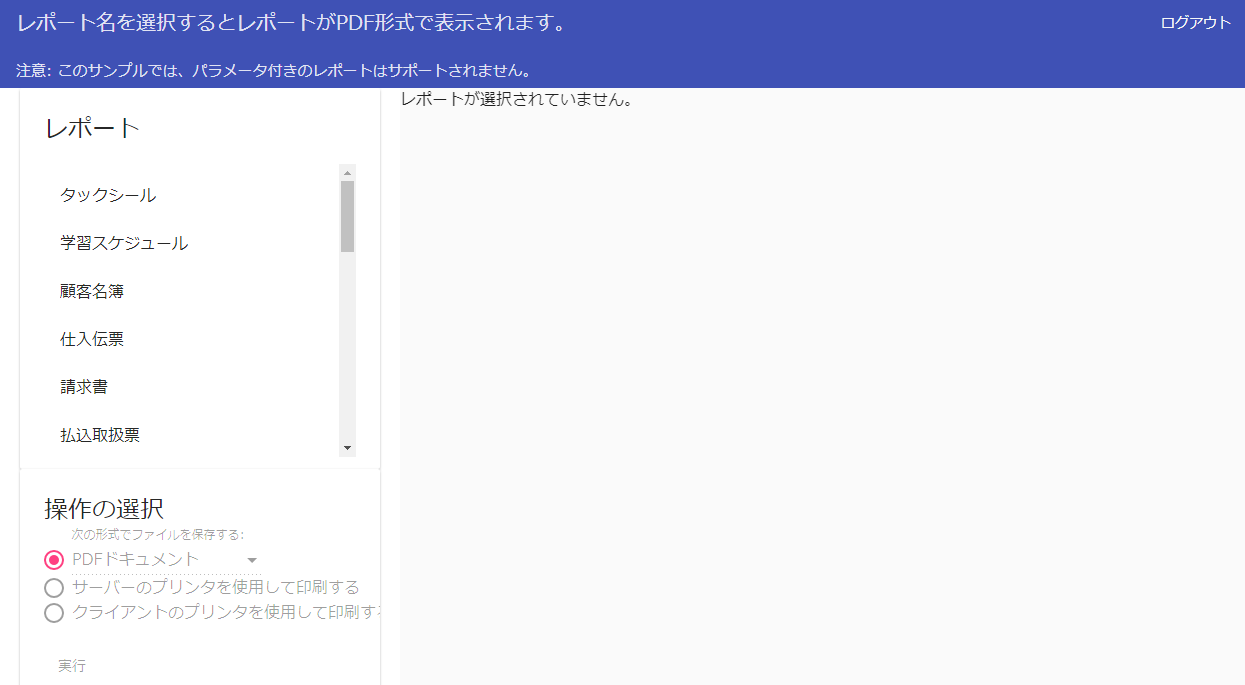Click the report list scrollbar thumb
1245x685 pixels.
coord(348,215)
